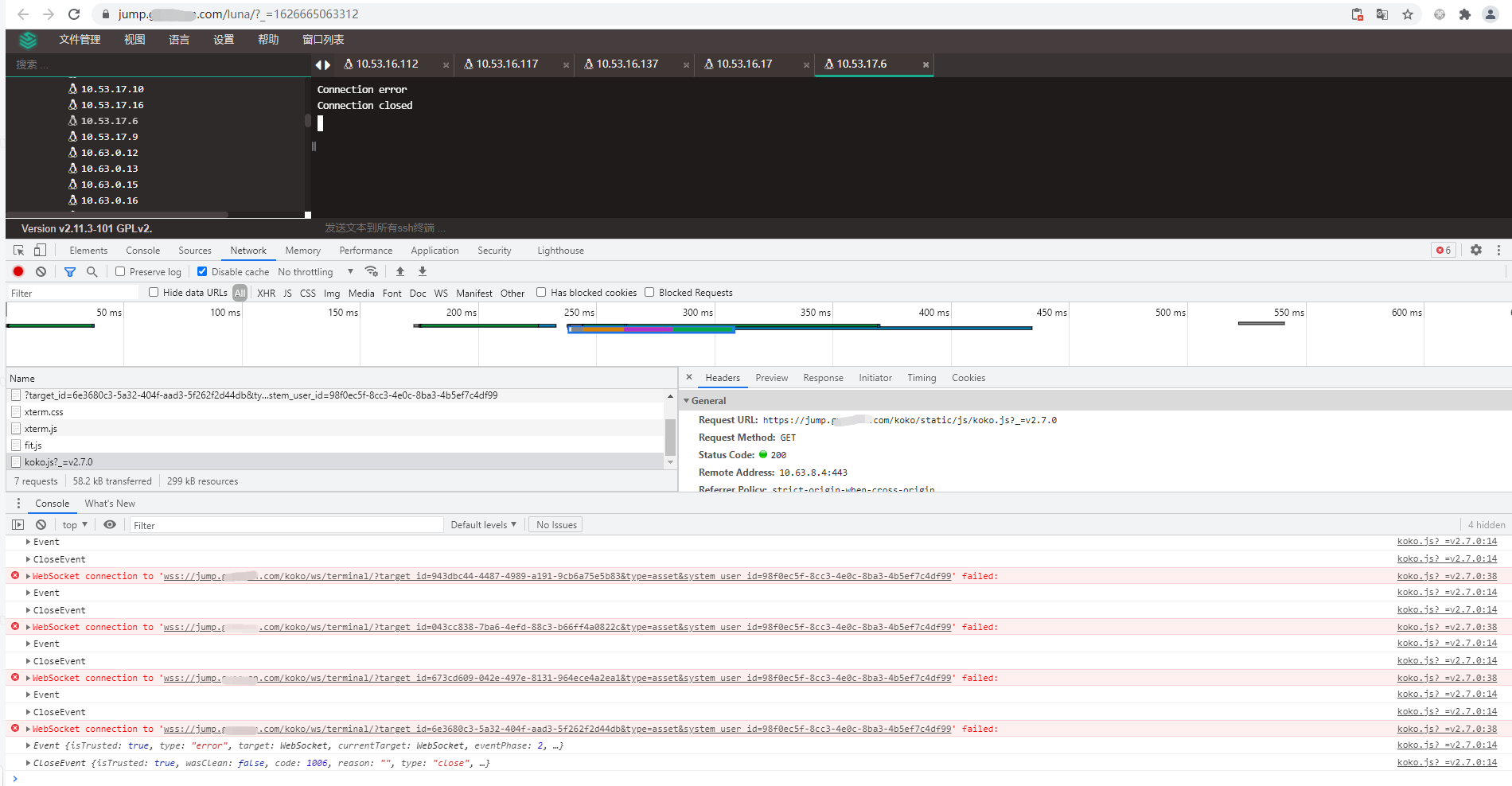Click the No Issues button
Image resolution: width=1512 pixels, height=786 pixels.
click(556, 524)
